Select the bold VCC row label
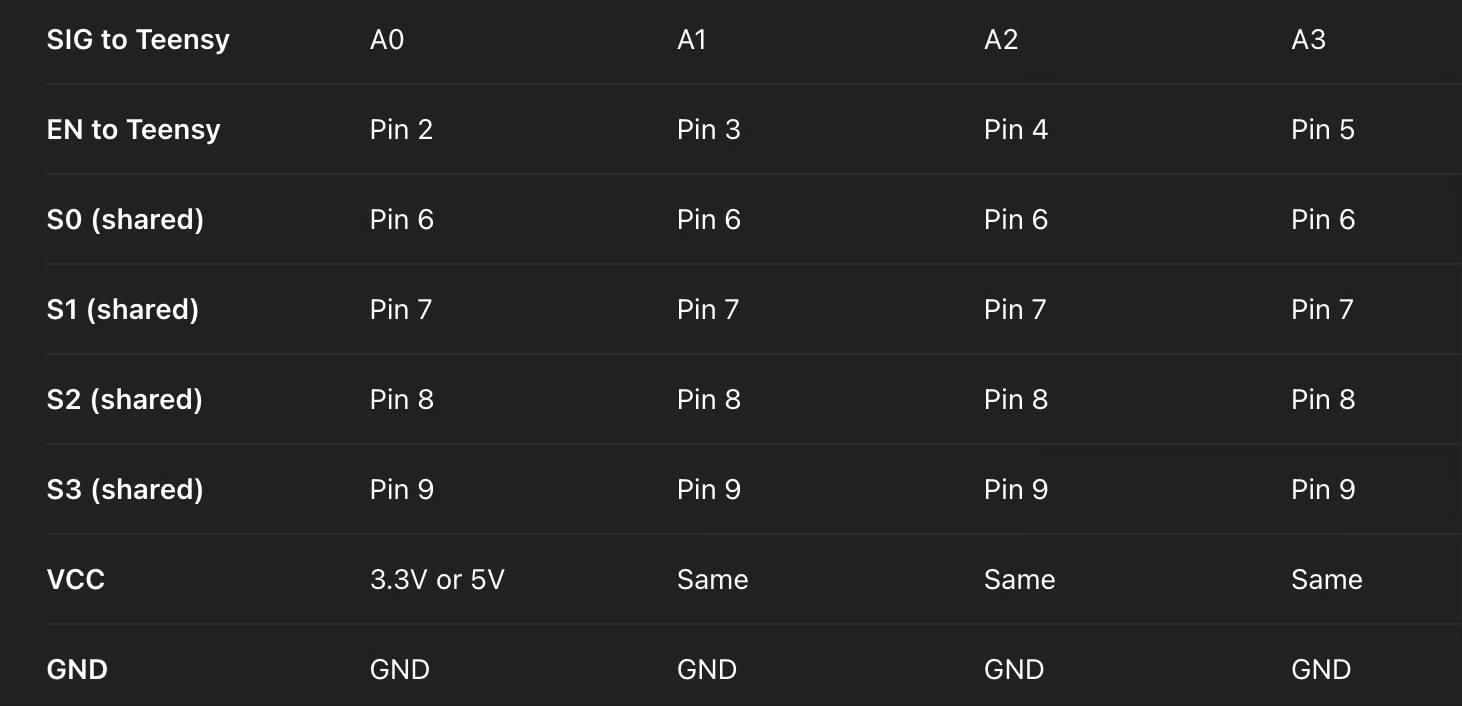The width and height of the screenshot is (1462, 706). click(76, 580)
